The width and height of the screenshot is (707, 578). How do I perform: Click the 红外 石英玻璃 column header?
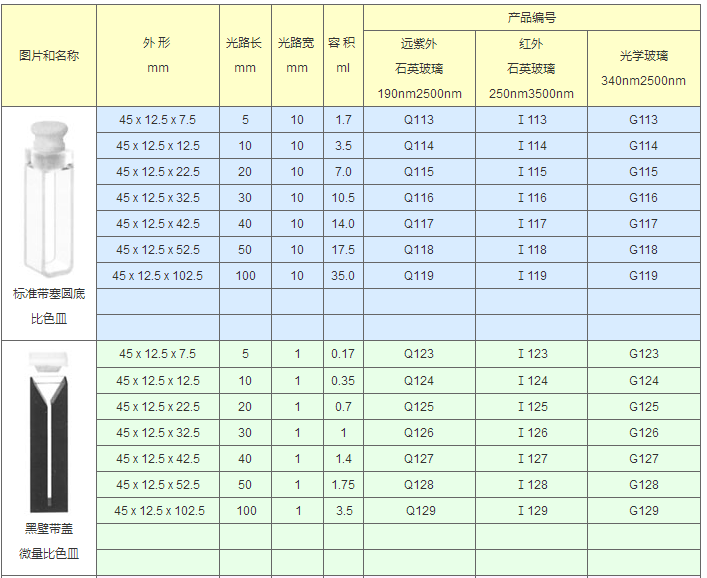coord(532,69)
